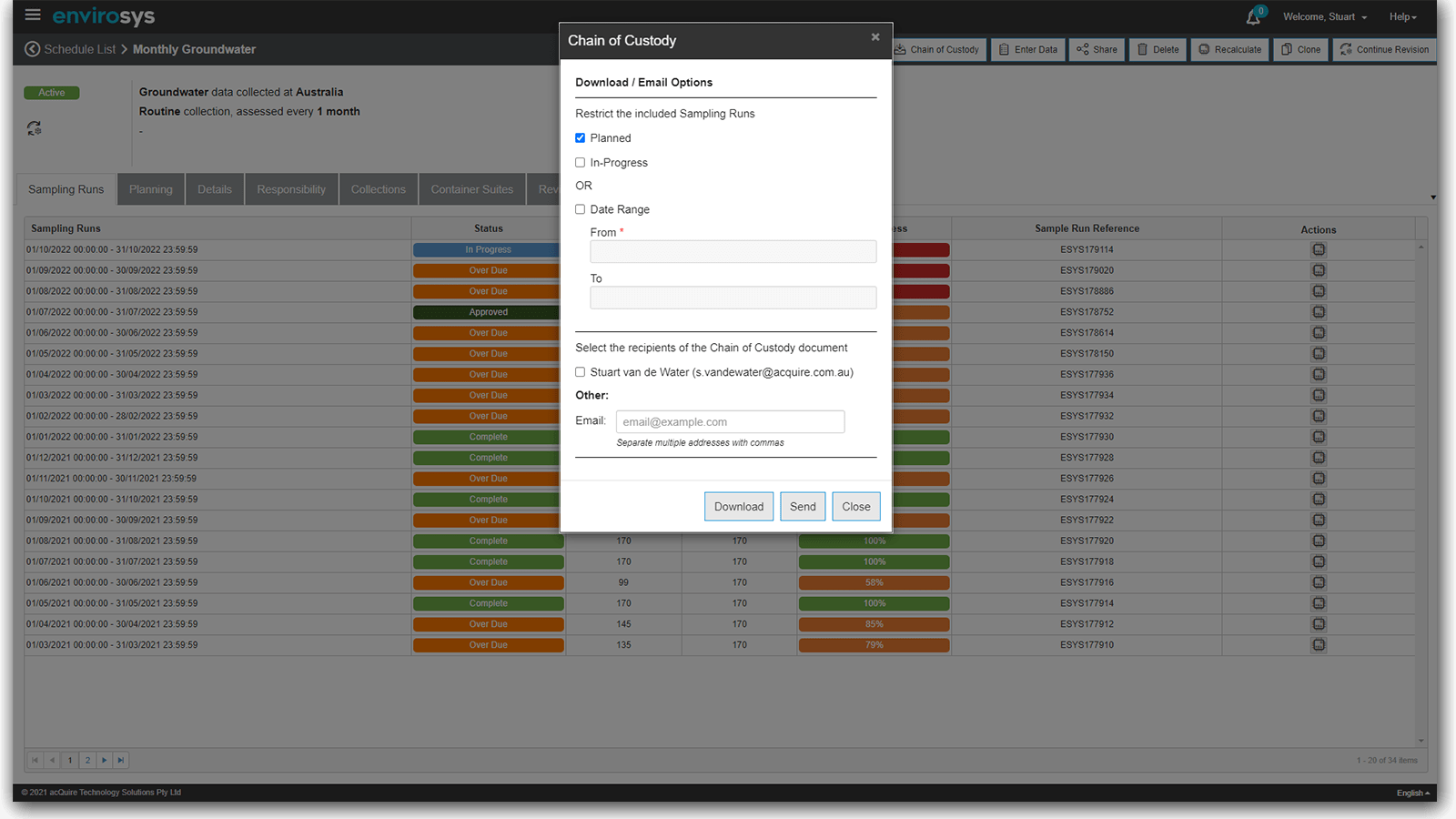Click the Other email address field

click(x=730, y=422)
